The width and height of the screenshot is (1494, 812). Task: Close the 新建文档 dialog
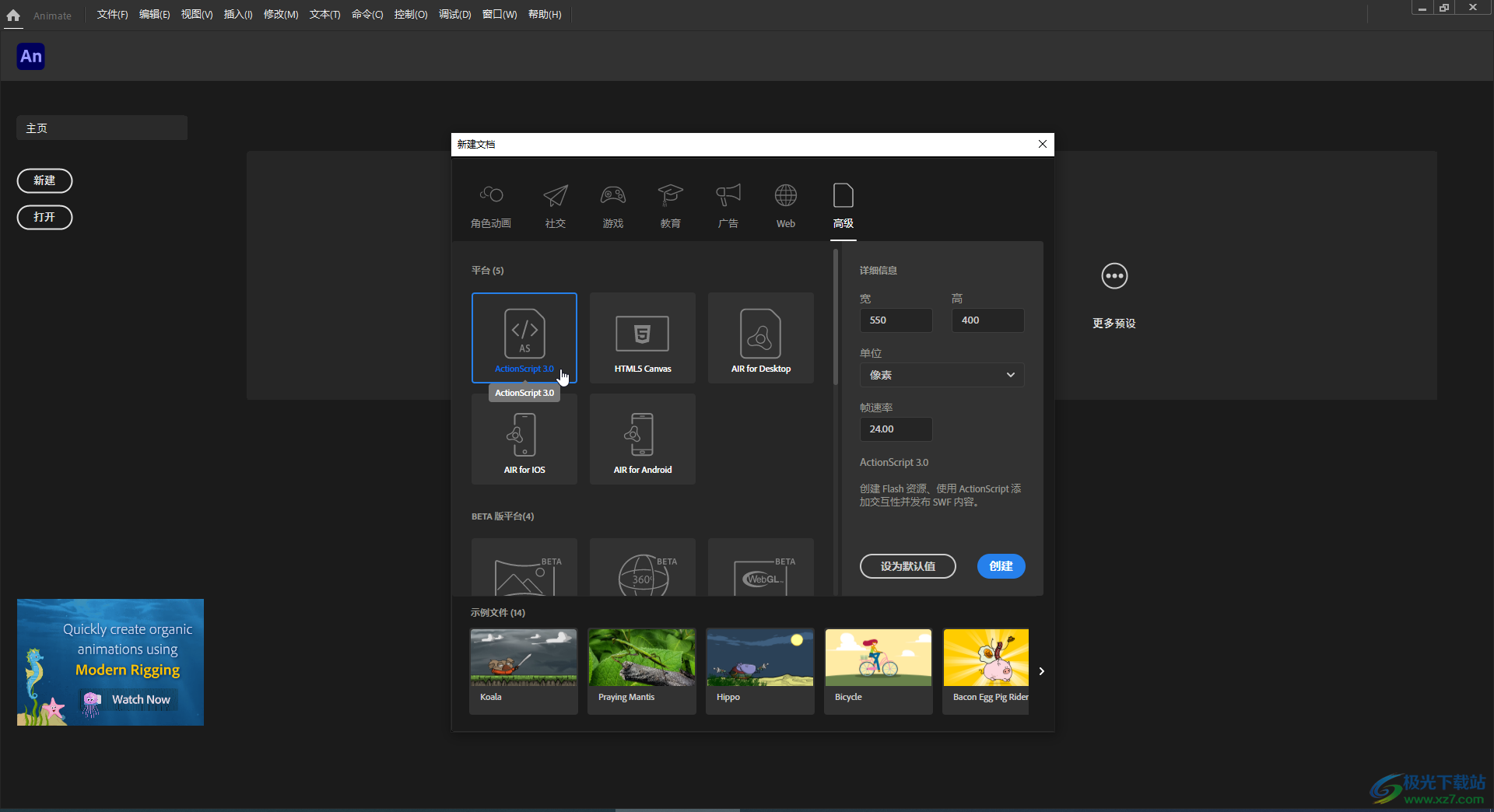click(1043, 144)
